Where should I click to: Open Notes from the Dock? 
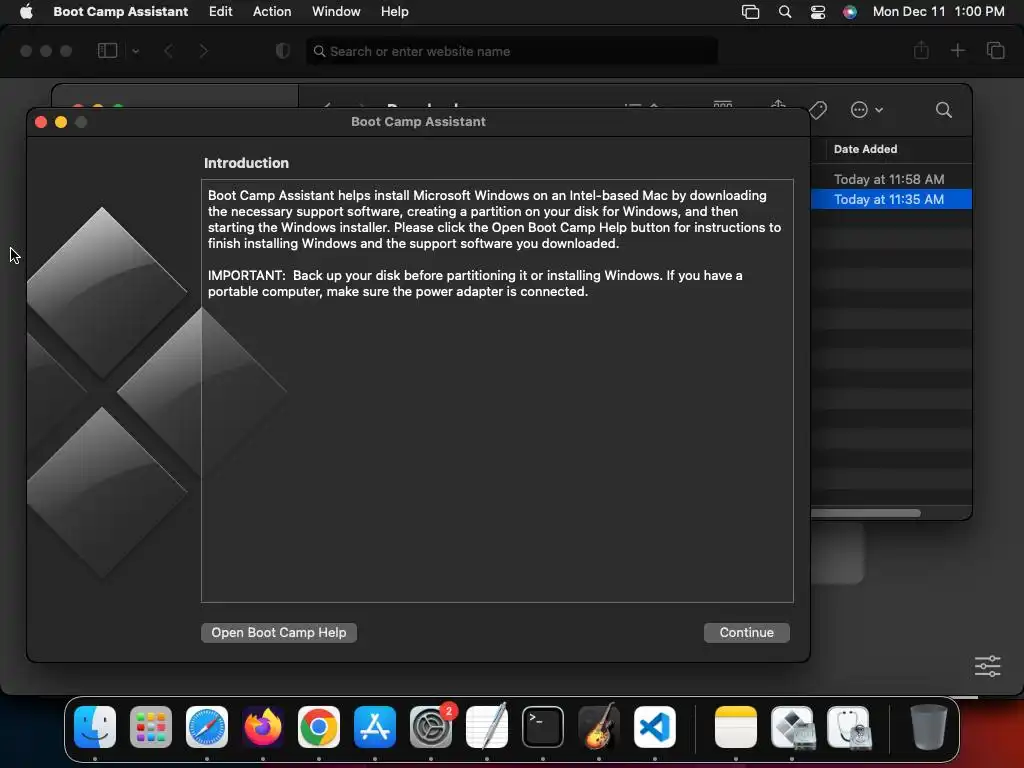736,727
